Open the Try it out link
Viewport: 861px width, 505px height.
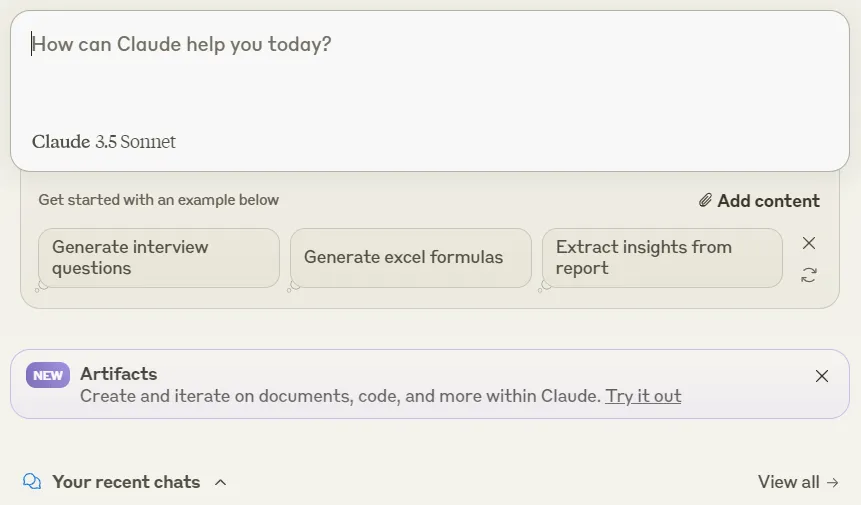pyautogui.click(x=643, y=396)
